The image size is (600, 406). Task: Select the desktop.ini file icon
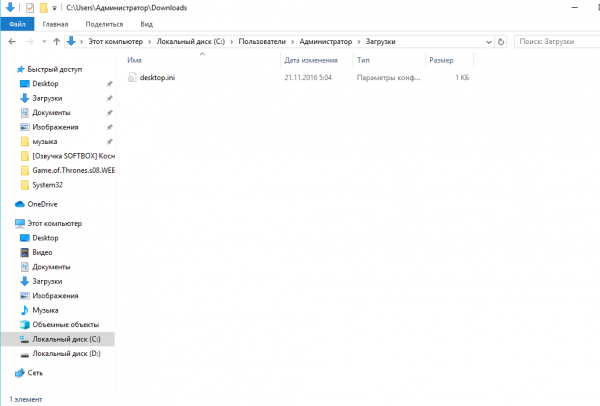[132, 77]
